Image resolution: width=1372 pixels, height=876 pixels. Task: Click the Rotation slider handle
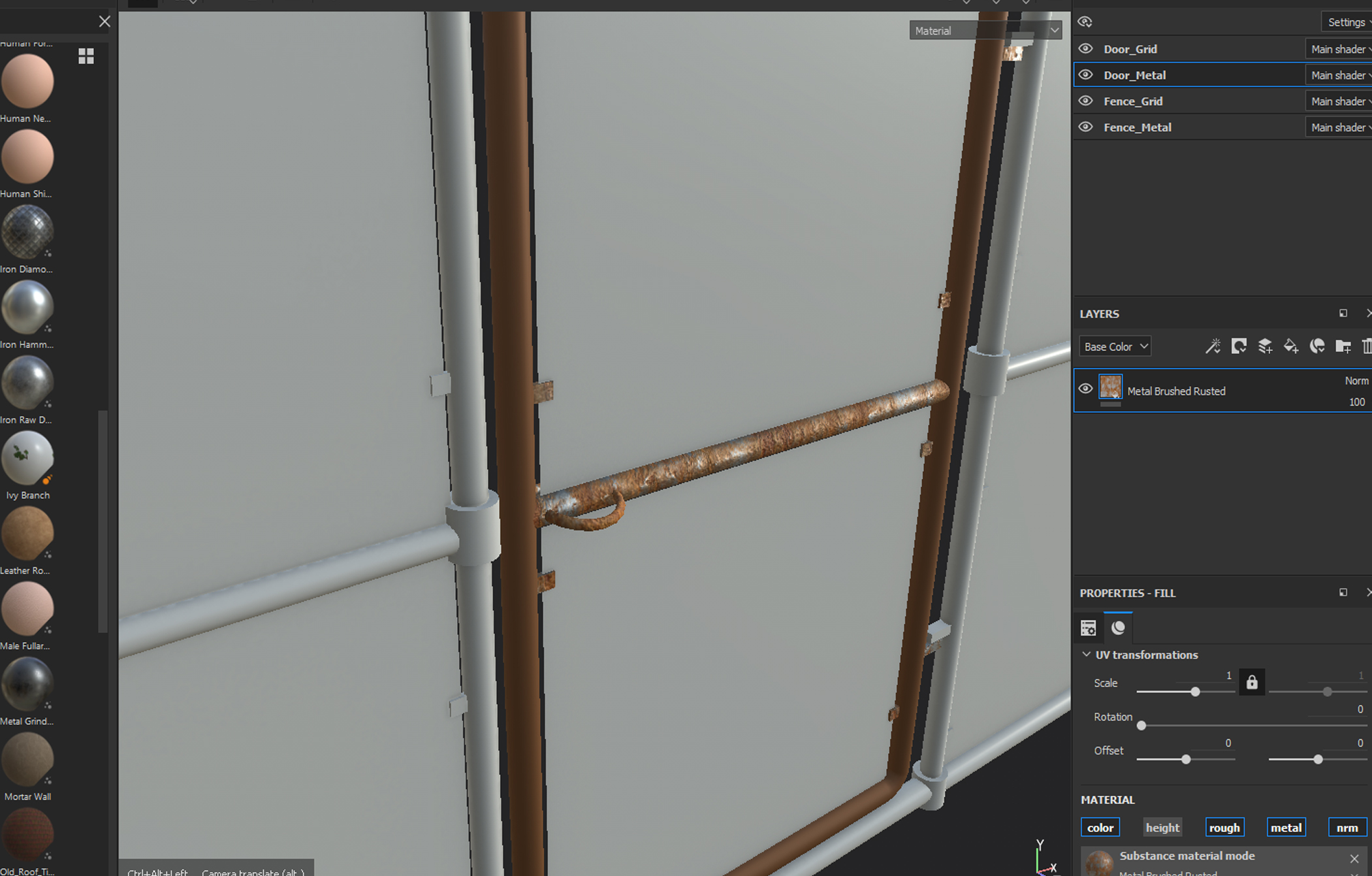(1141, 725)
